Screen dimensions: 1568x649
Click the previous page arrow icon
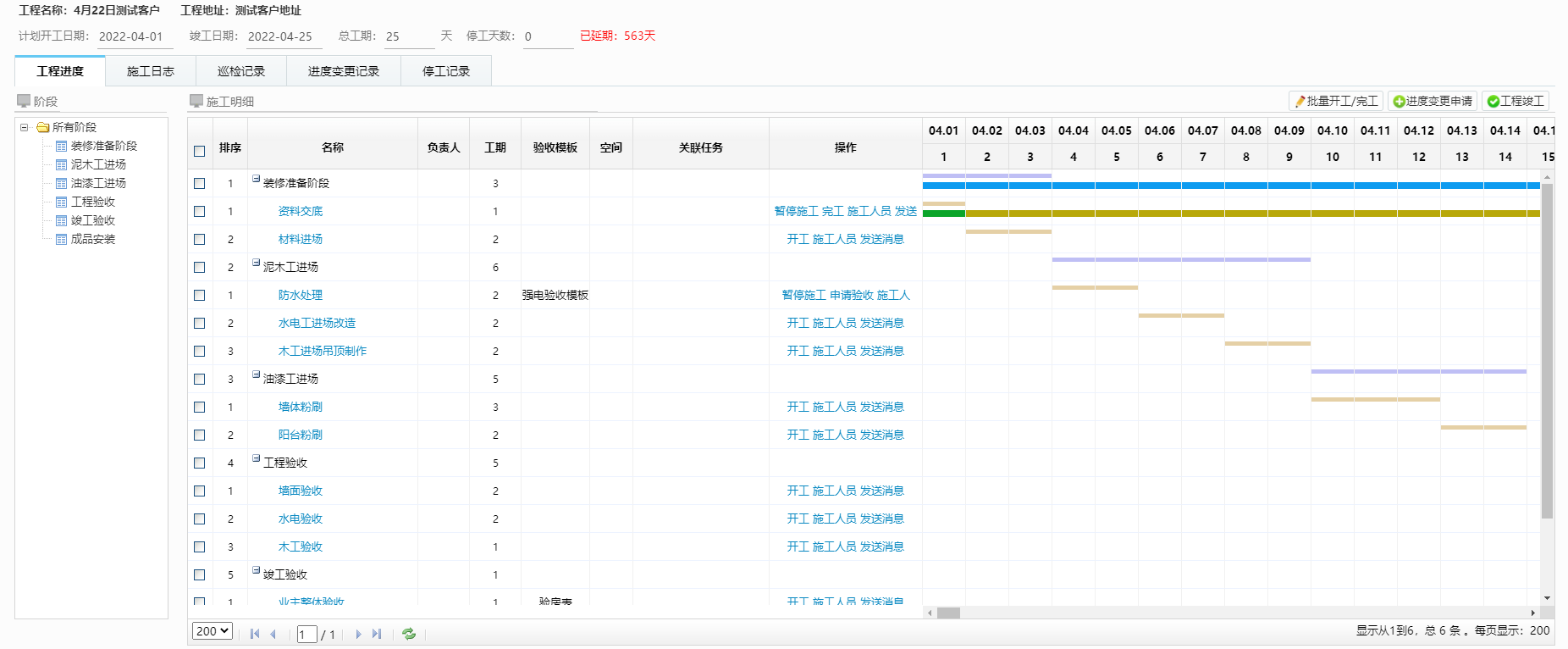pyautogui.click(x=273, y=634)
